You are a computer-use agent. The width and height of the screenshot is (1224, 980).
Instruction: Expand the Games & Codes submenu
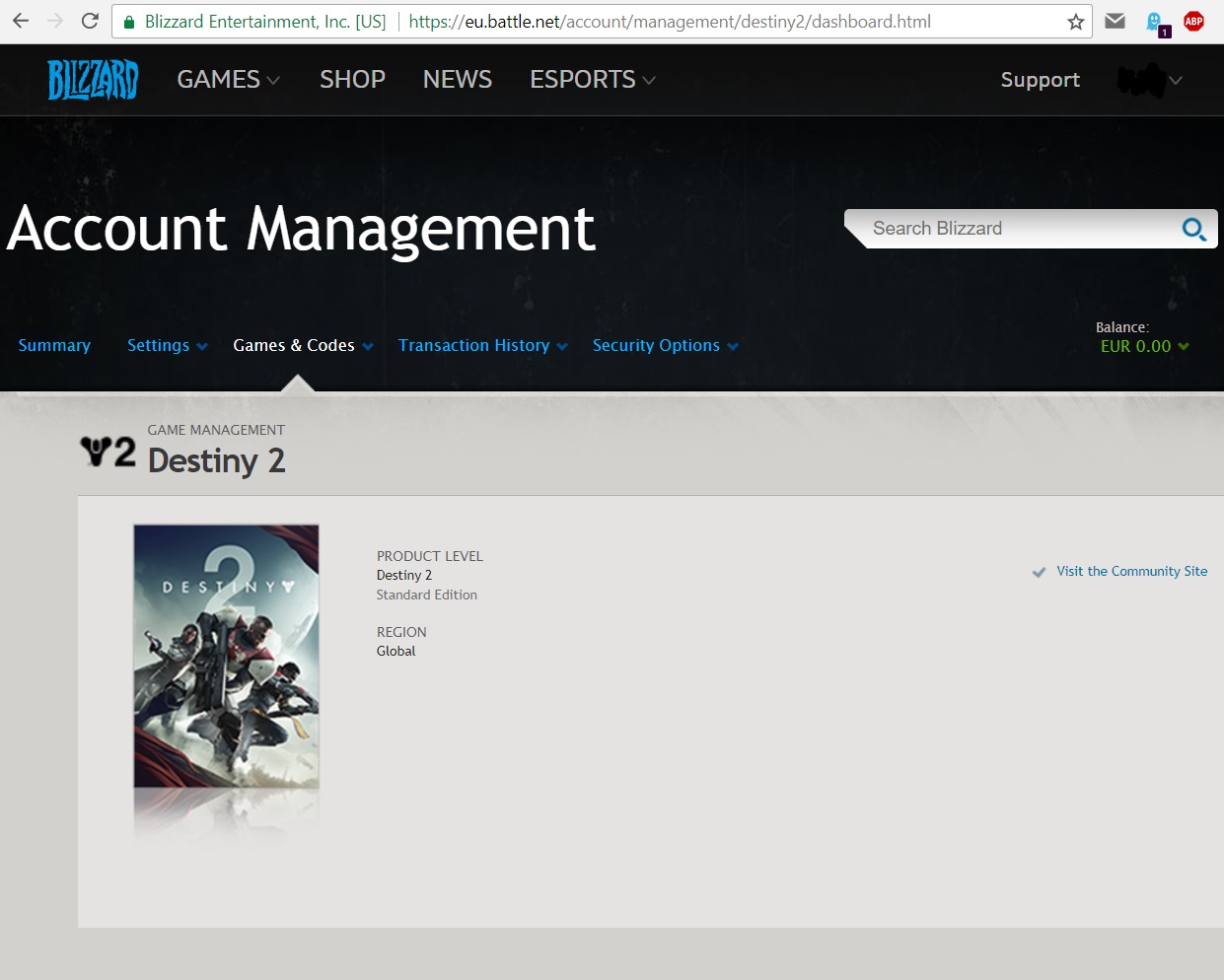click(x=368, y=346)
